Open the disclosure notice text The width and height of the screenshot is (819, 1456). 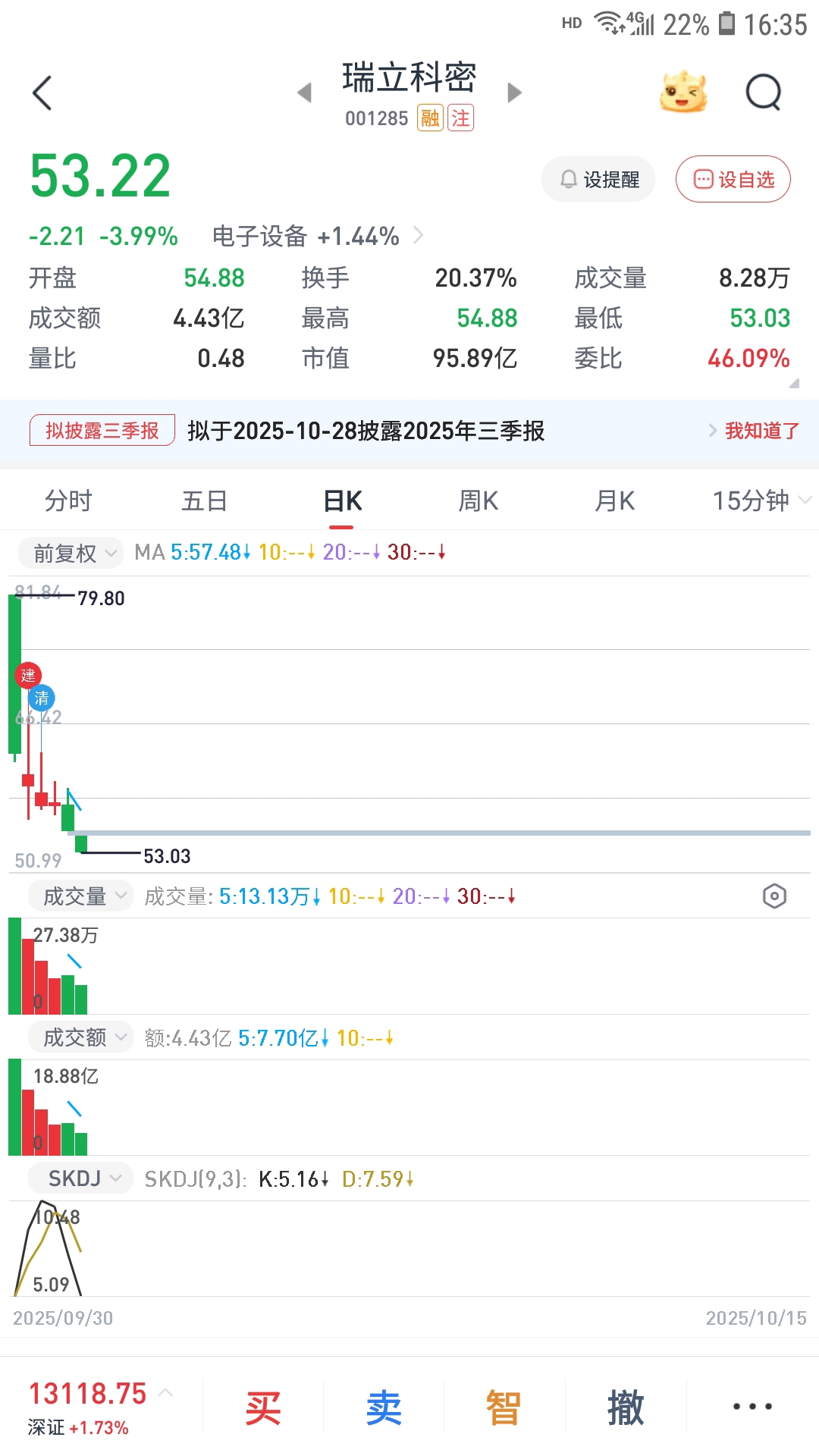coord(366,431)
